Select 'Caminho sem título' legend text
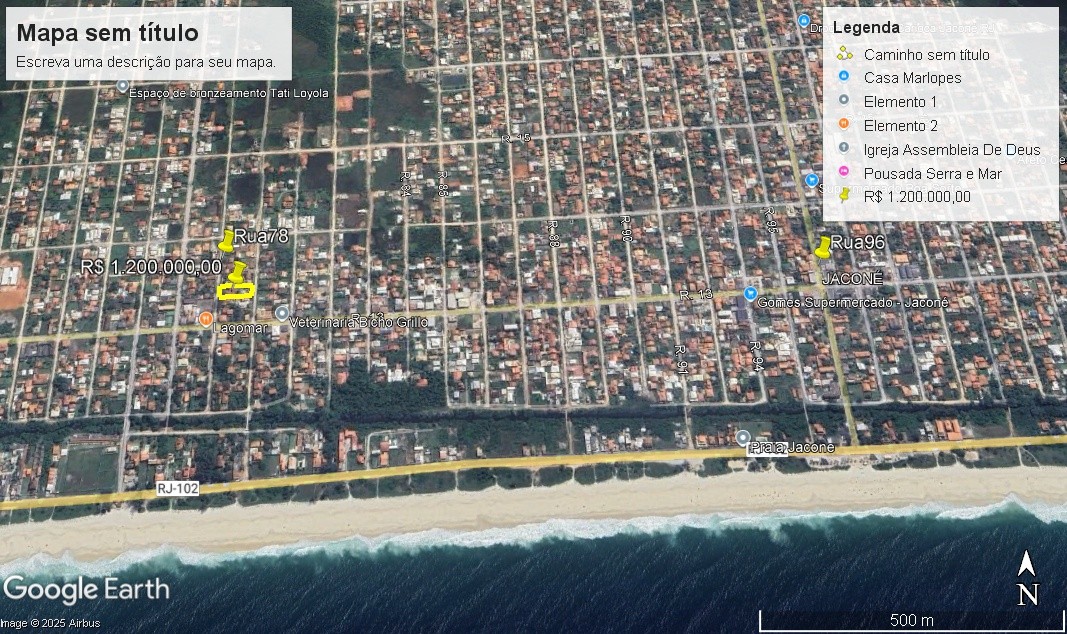 click(927, 54)
